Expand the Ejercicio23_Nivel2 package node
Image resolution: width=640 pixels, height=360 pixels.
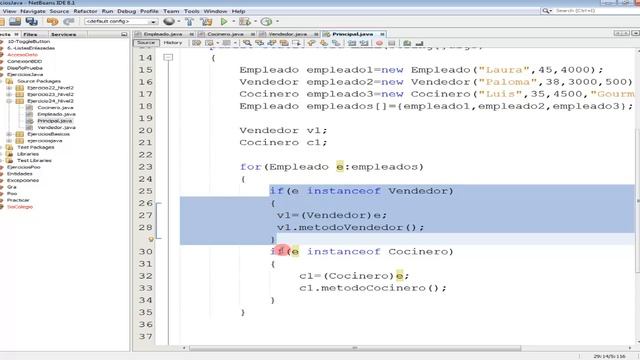9,94
